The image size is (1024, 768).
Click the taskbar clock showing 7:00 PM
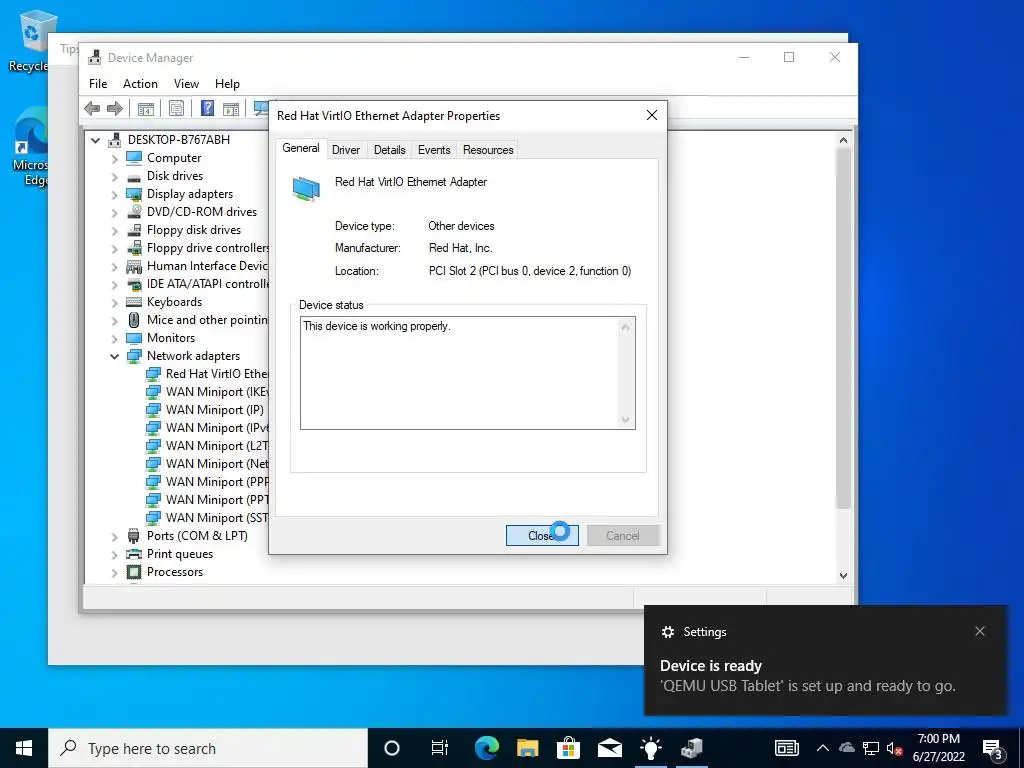[938, 748]
